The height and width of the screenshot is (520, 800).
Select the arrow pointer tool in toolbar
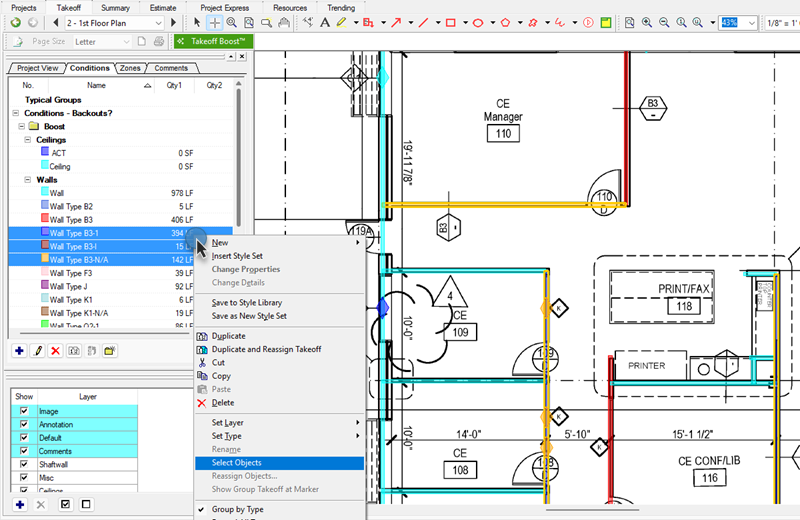click(198, 22)
